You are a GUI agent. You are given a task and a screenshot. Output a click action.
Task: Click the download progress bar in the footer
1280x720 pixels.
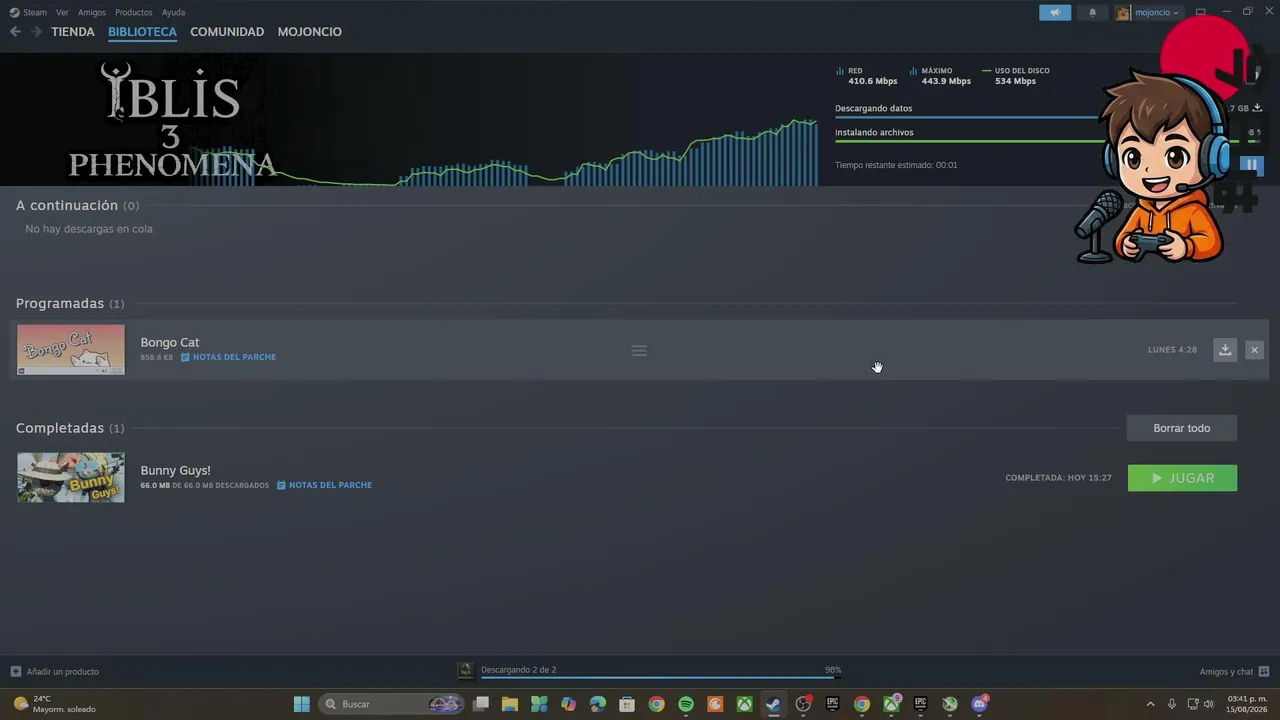(660, 677)
